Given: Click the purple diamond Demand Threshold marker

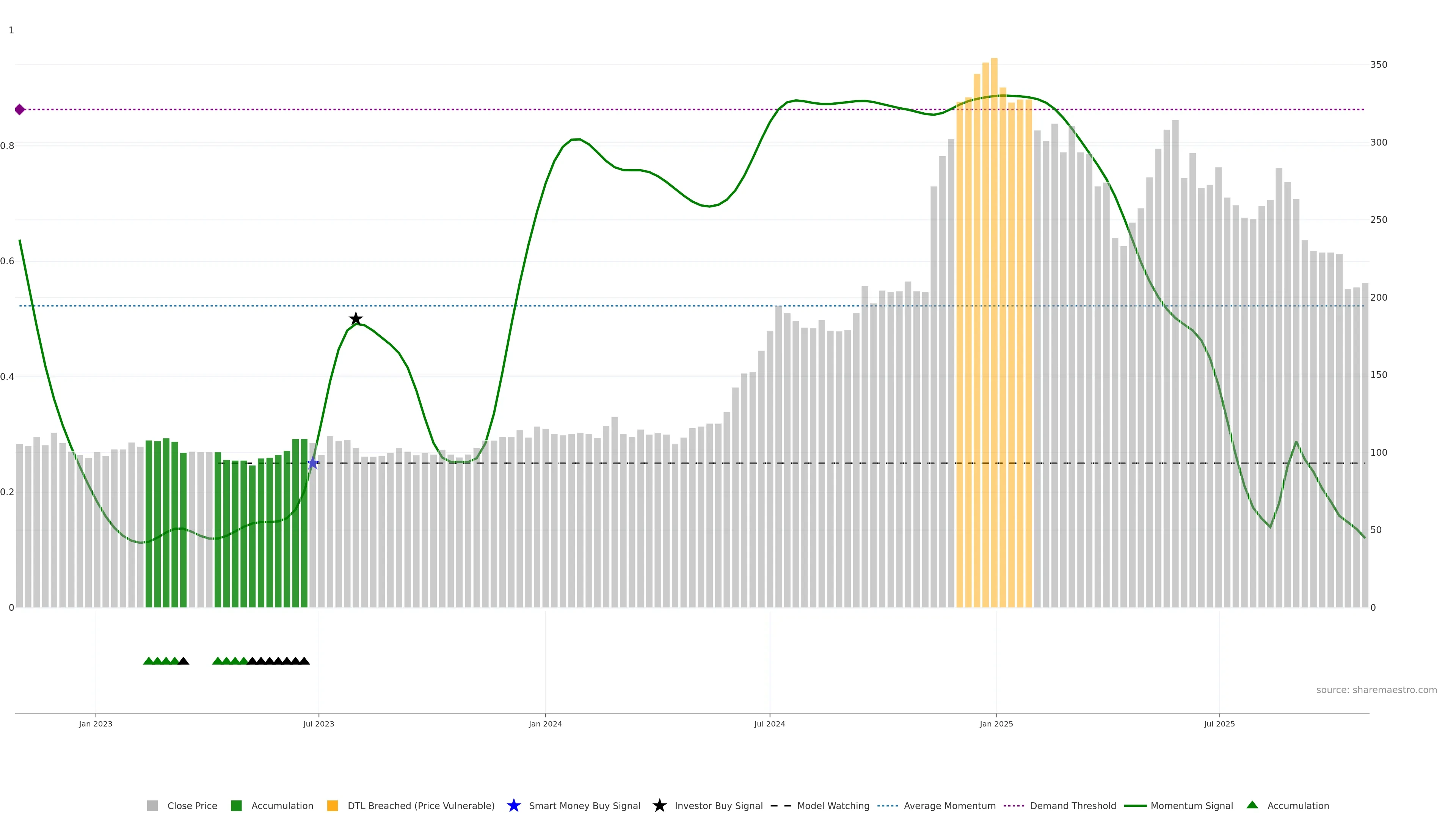Looking at the screenshot, I should (20, 110).
